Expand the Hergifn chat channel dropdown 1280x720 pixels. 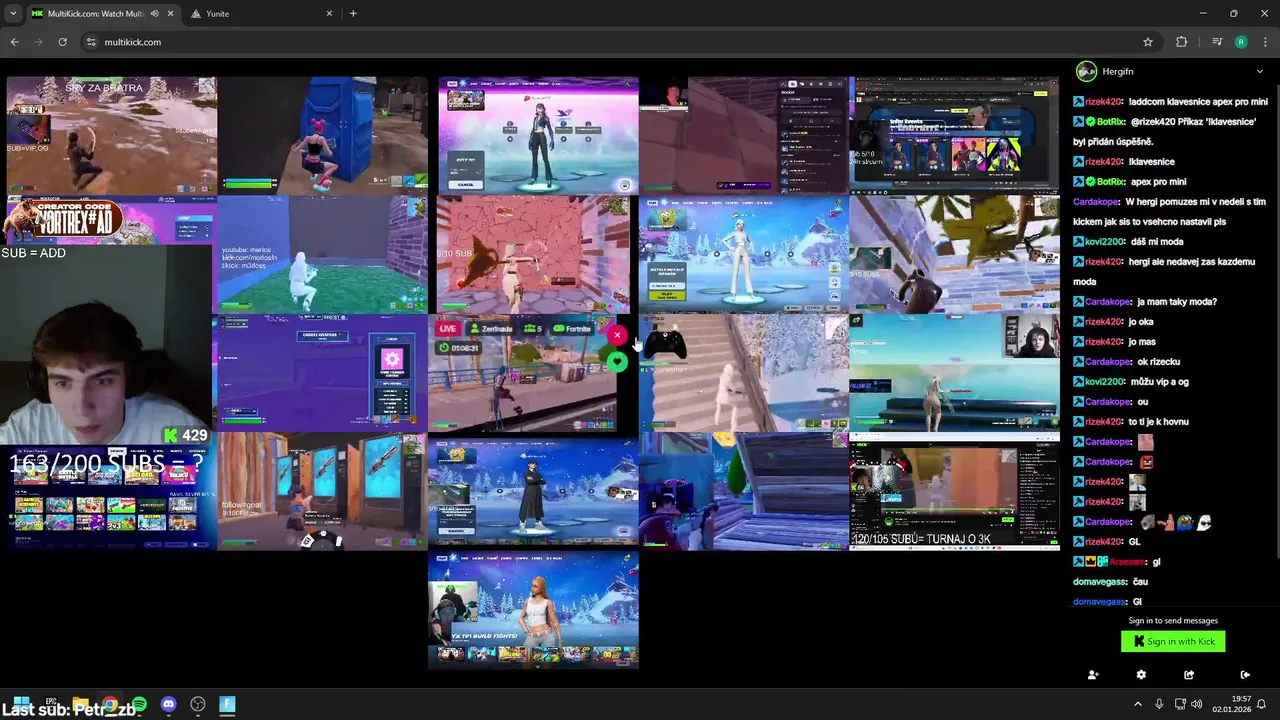[1259, 72]
